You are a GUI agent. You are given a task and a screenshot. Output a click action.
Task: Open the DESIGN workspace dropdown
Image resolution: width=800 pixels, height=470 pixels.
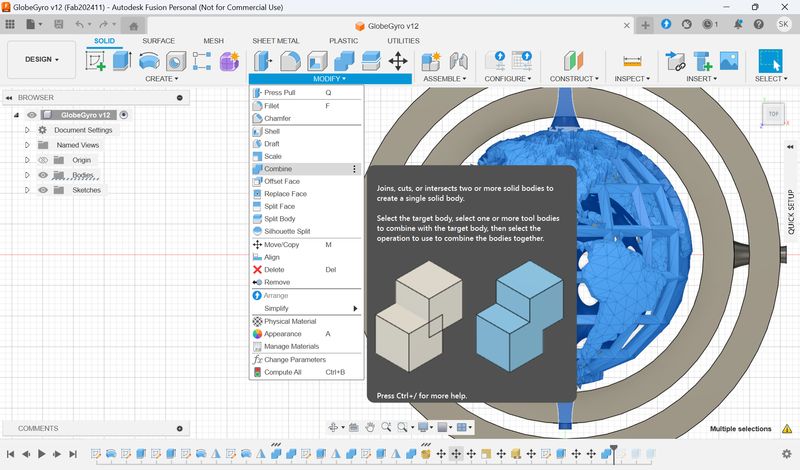point(42,59)
